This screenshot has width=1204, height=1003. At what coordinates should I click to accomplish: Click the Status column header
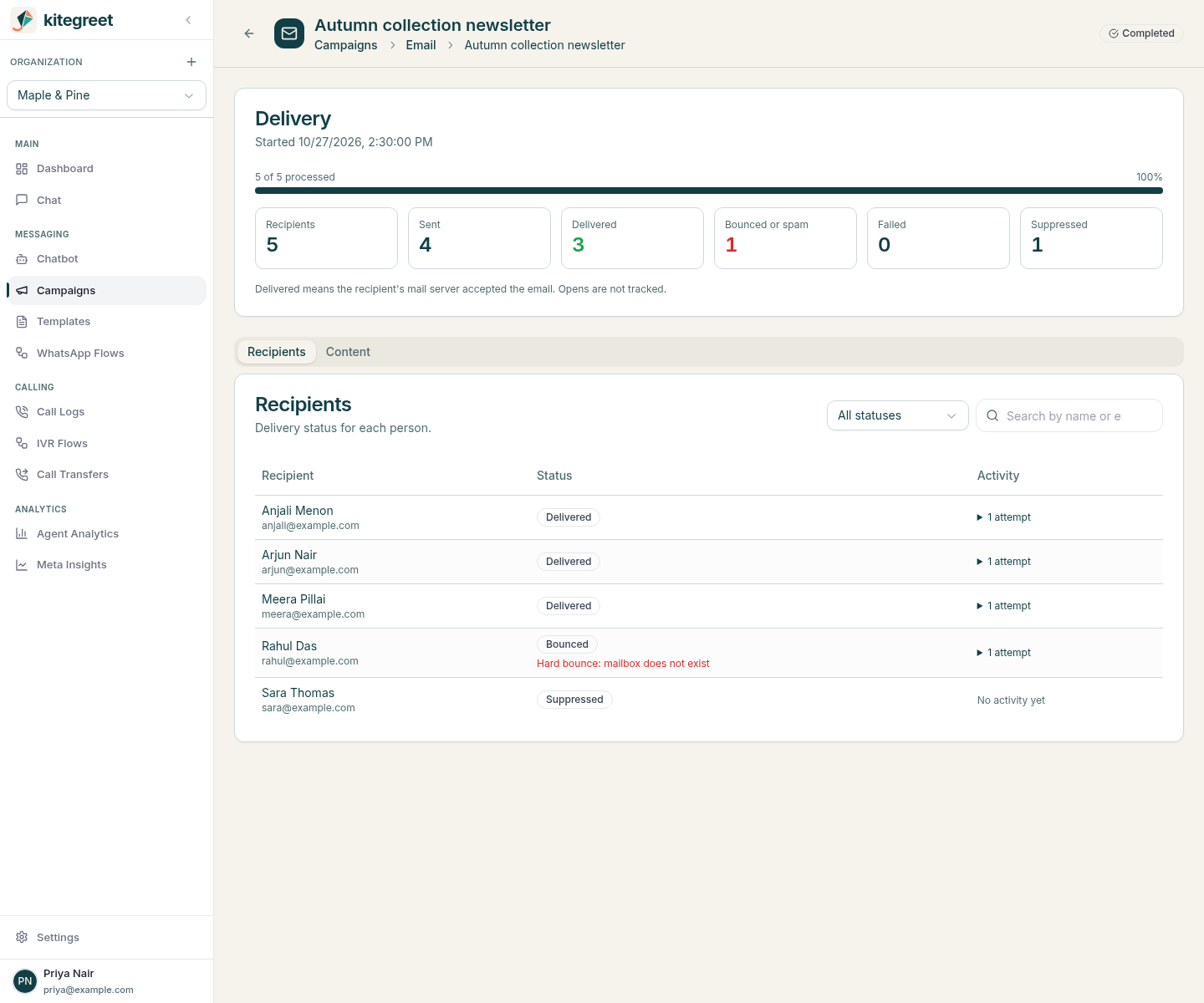click(x=554, y=476)
